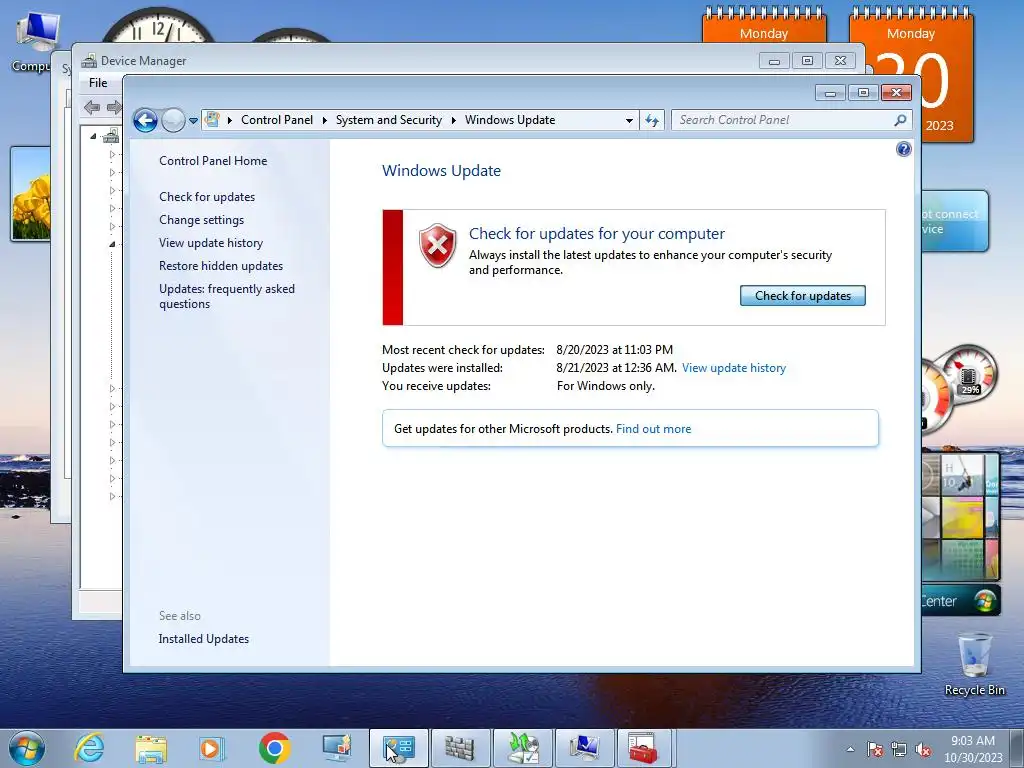1024x768 pixels.
Task: Open the red toolbox taskbar icon
Action: pyautogui.click(x=643, y=748)
